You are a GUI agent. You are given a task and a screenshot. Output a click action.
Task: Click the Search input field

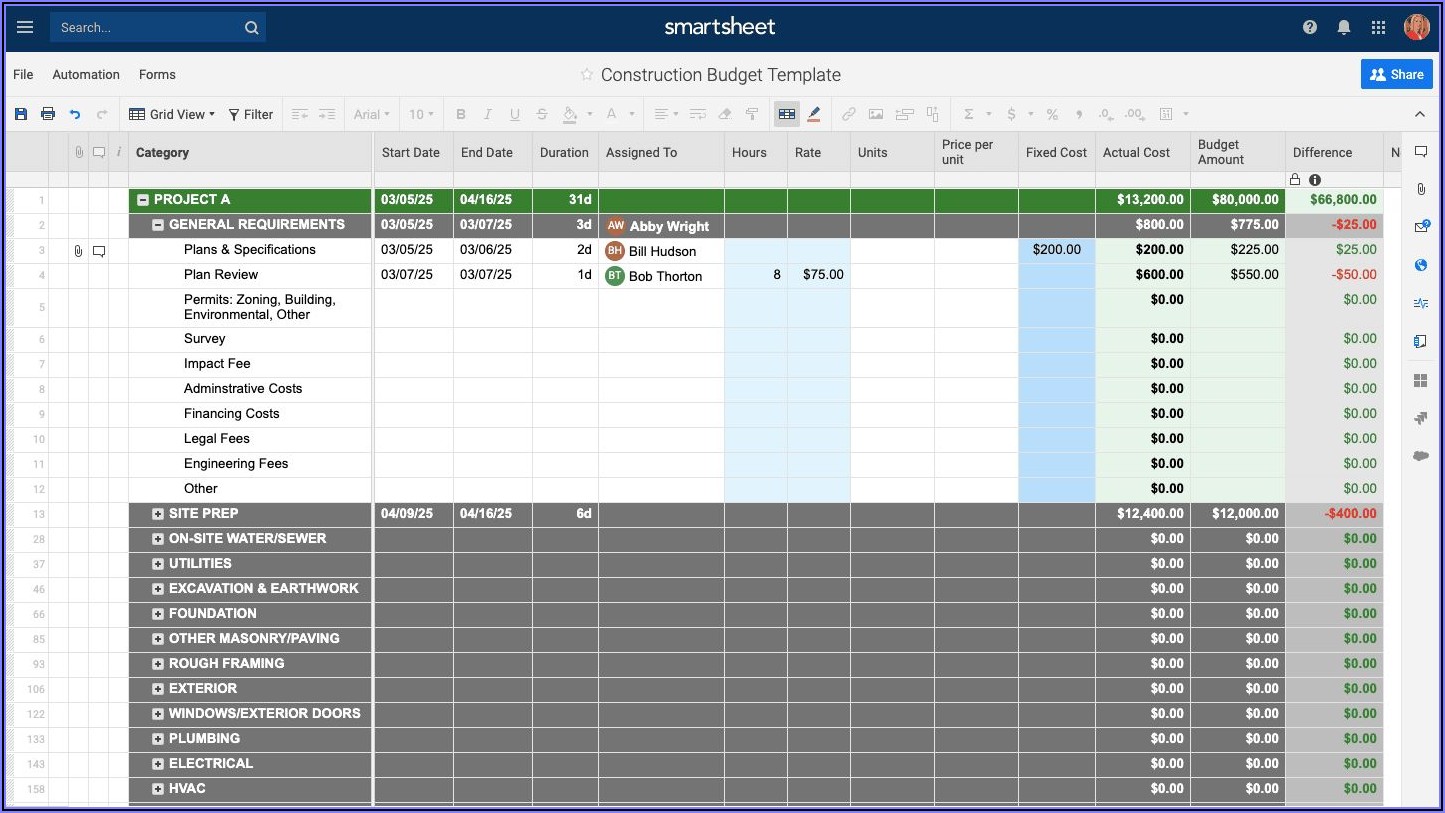pyautogui.click(x=145, y=28)
